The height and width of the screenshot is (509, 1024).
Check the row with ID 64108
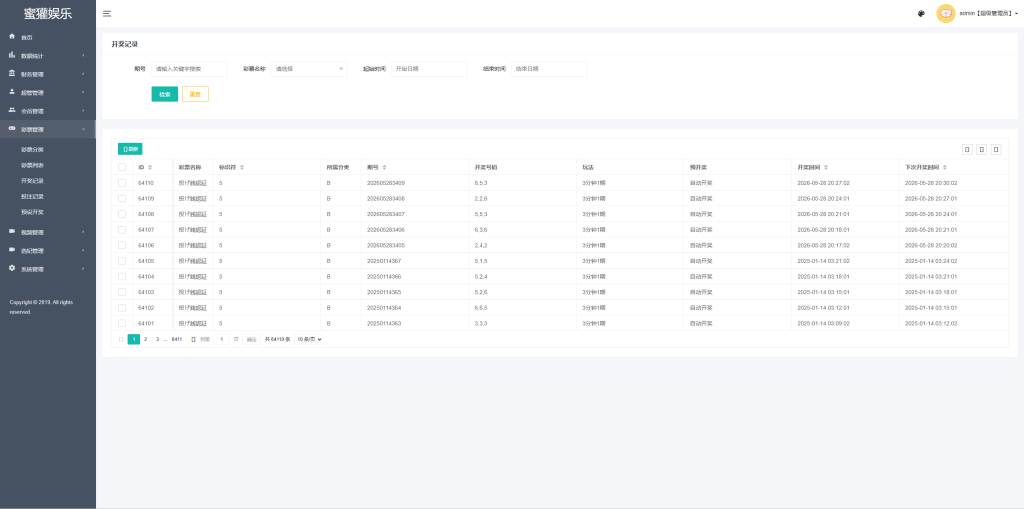pyautogui.click(x=121, y=214)
